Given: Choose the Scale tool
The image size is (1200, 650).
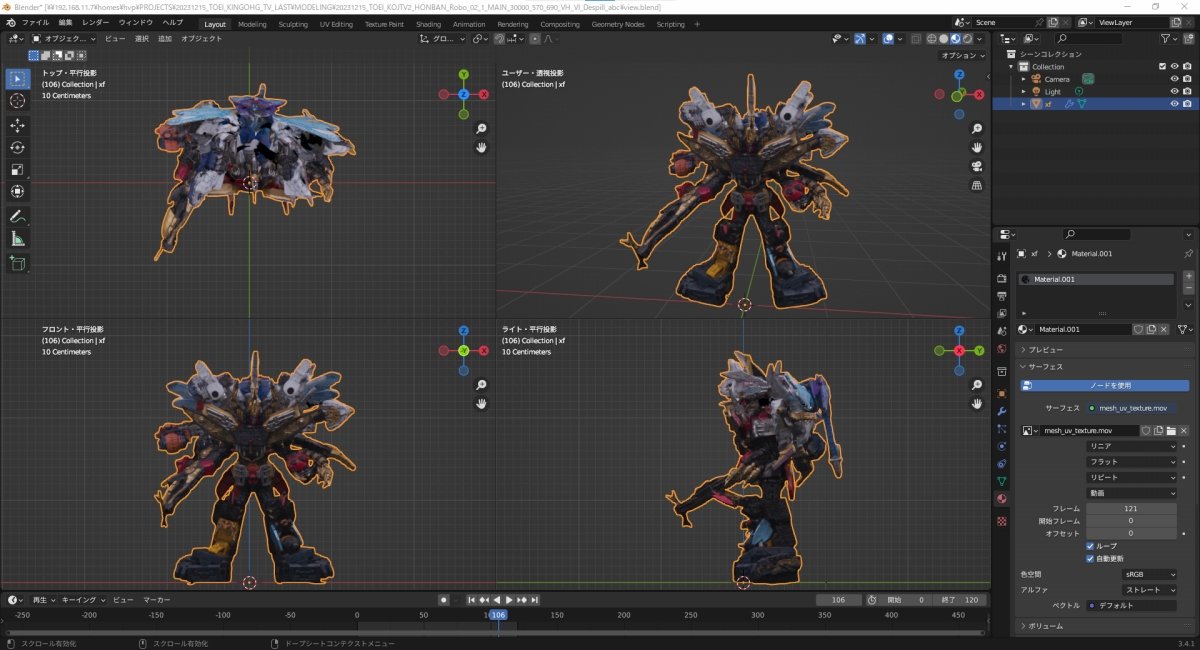Looking at the screenshot, I should click(x=18, y=169).
